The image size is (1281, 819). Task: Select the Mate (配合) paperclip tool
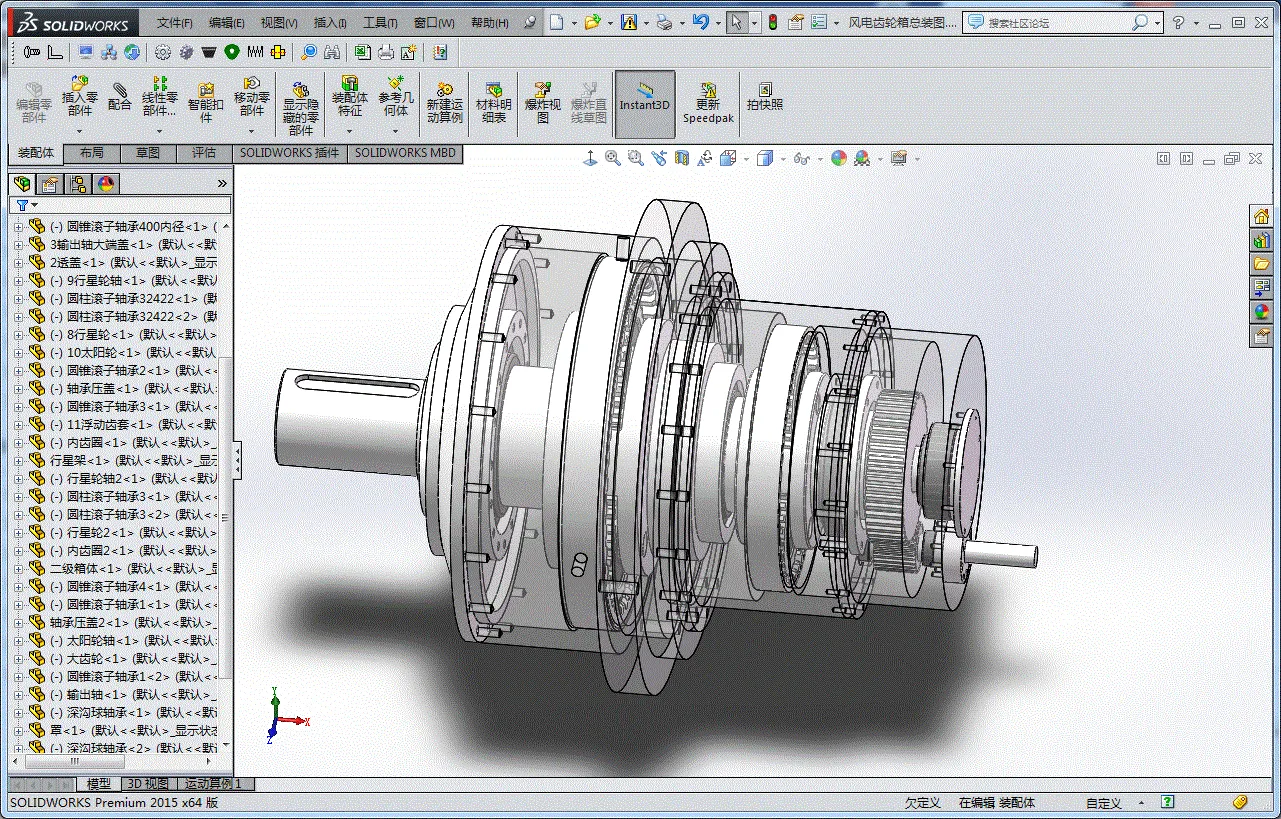click(120, 96)
